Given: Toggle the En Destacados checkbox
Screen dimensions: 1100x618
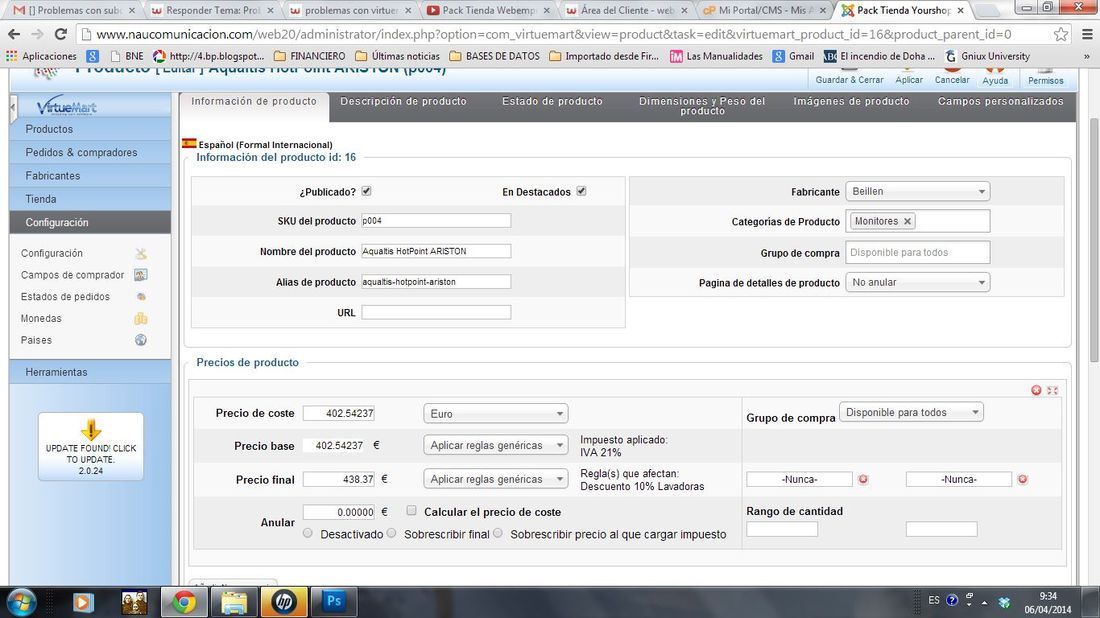Looking at the screenshot, I should pyautogui.click(x=581, y=191).
